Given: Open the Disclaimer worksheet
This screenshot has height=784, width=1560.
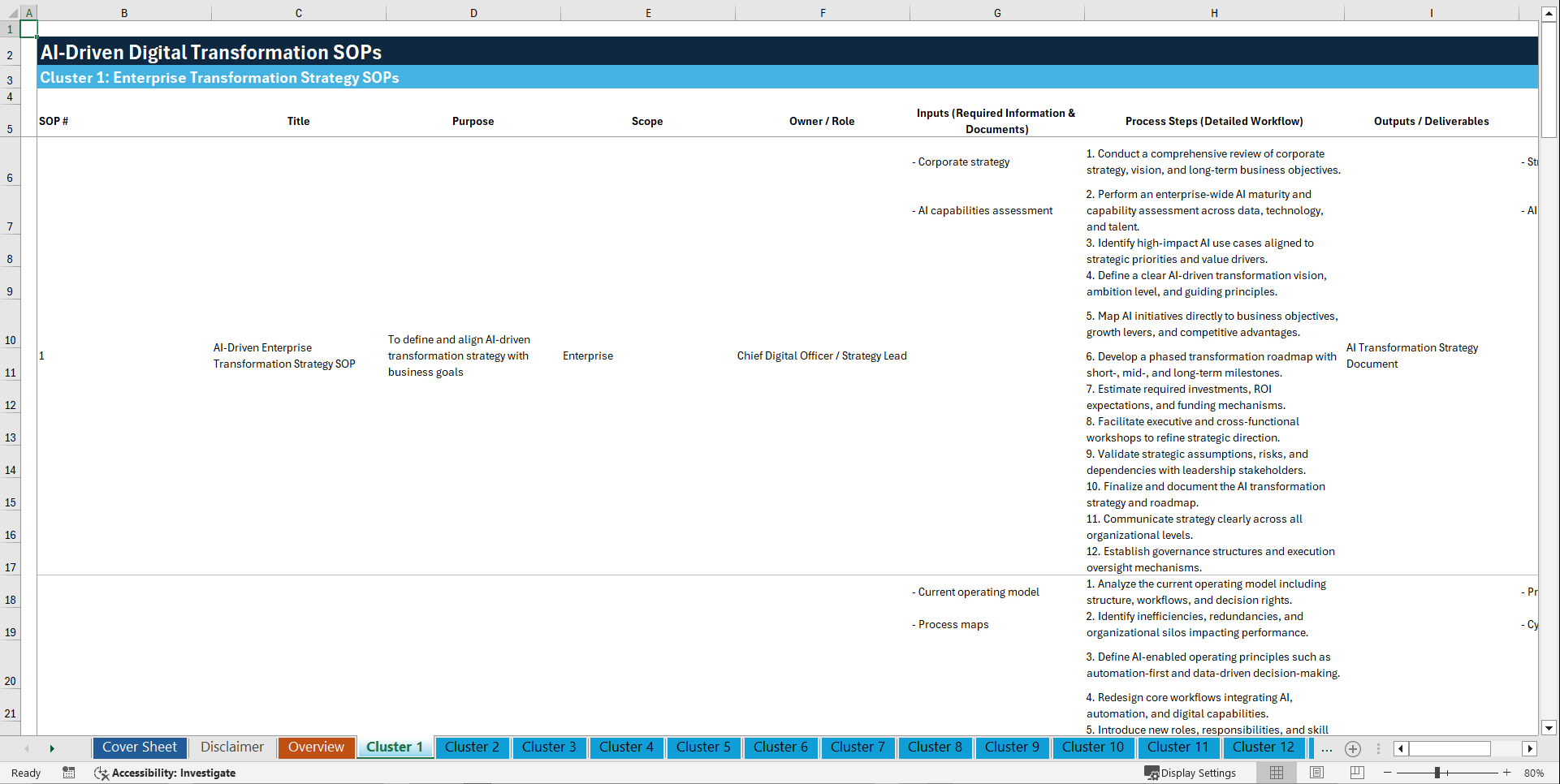Looking at the screenshot, I should (x=231, y=747).
